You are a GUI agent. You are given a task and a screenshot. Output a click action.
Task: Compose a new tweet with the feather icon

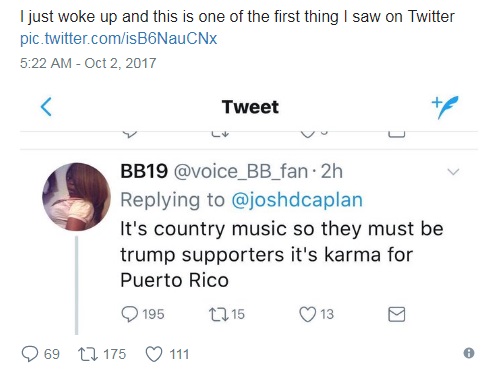tap(445, 107)
